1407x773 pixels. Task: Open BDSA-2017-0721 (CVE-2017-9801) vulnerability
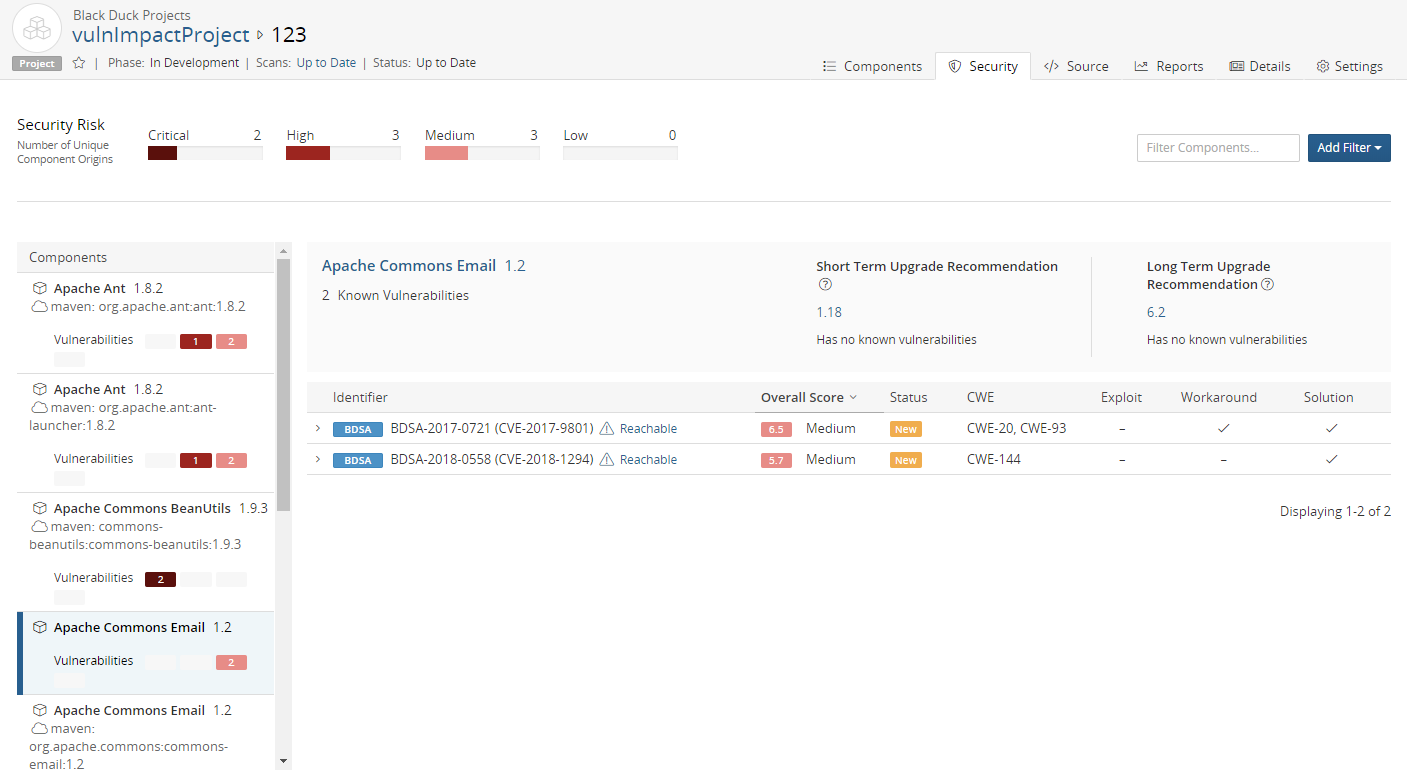[x=492, y=429]
